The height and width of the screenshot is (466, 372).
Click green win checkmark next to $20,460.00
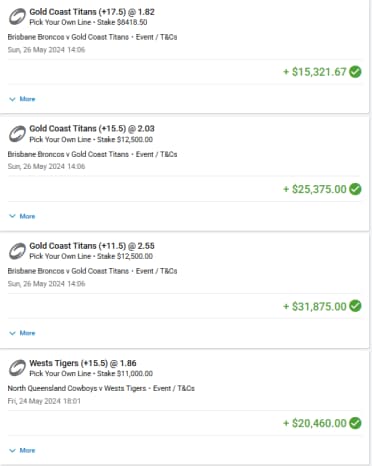[355, 423]
